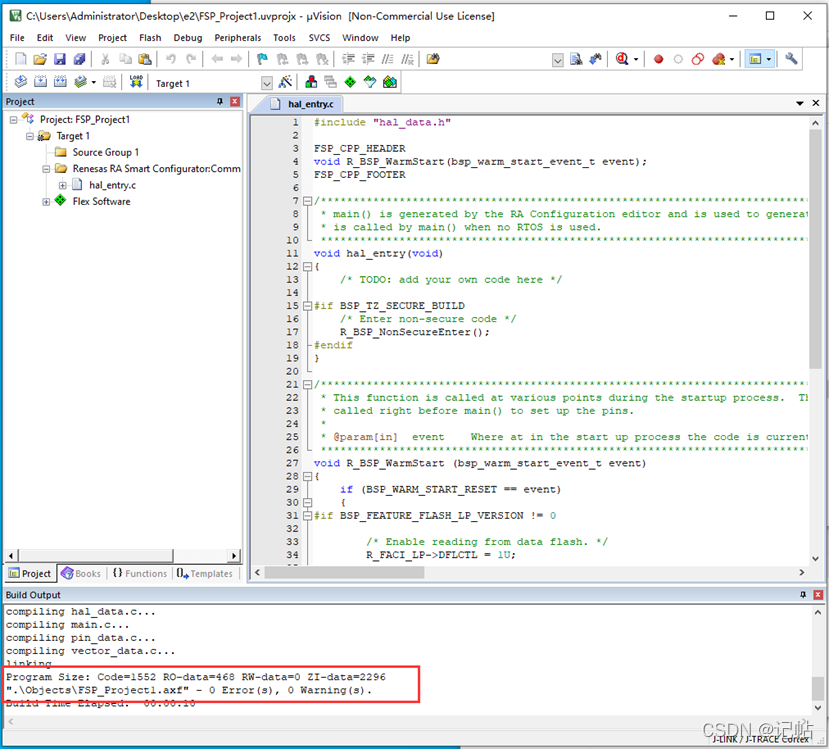
Task: Open Configuration wrench icon
Action: (791, 59)
